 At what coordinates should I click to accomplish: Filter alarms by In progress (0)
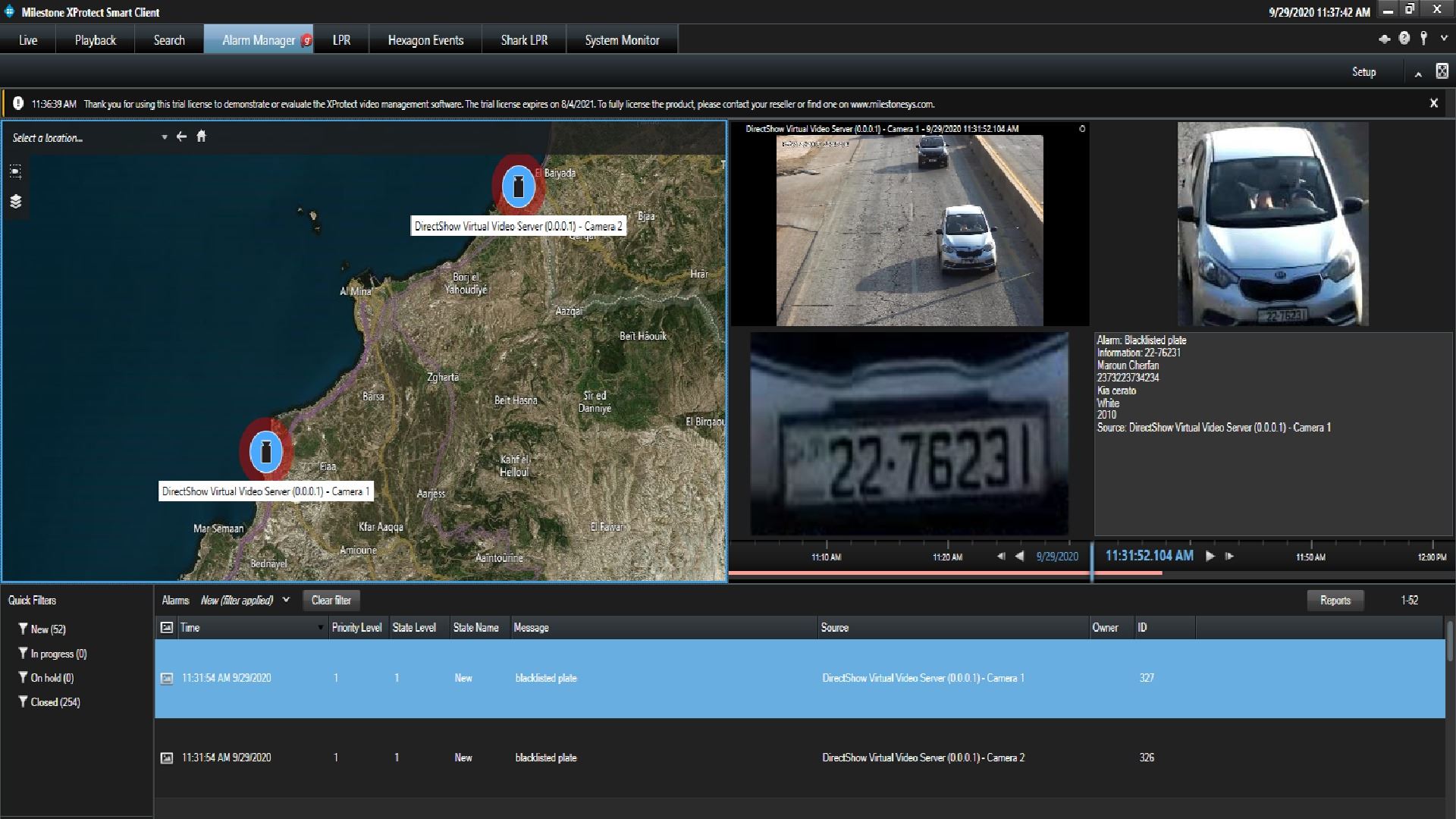point(52,654)
